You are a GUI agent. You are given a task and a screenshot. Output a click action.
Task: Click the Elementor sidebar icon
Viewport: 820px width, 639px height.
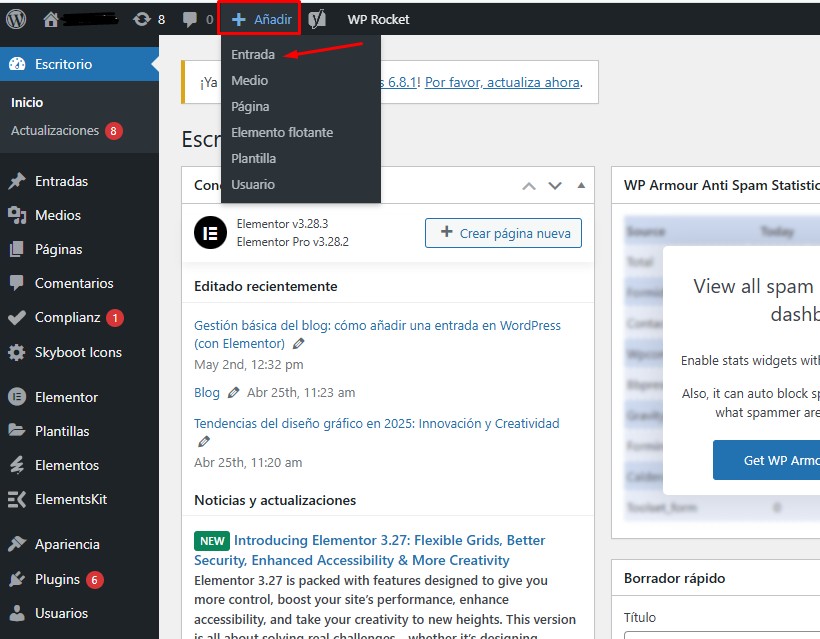(x=17, y=397)
